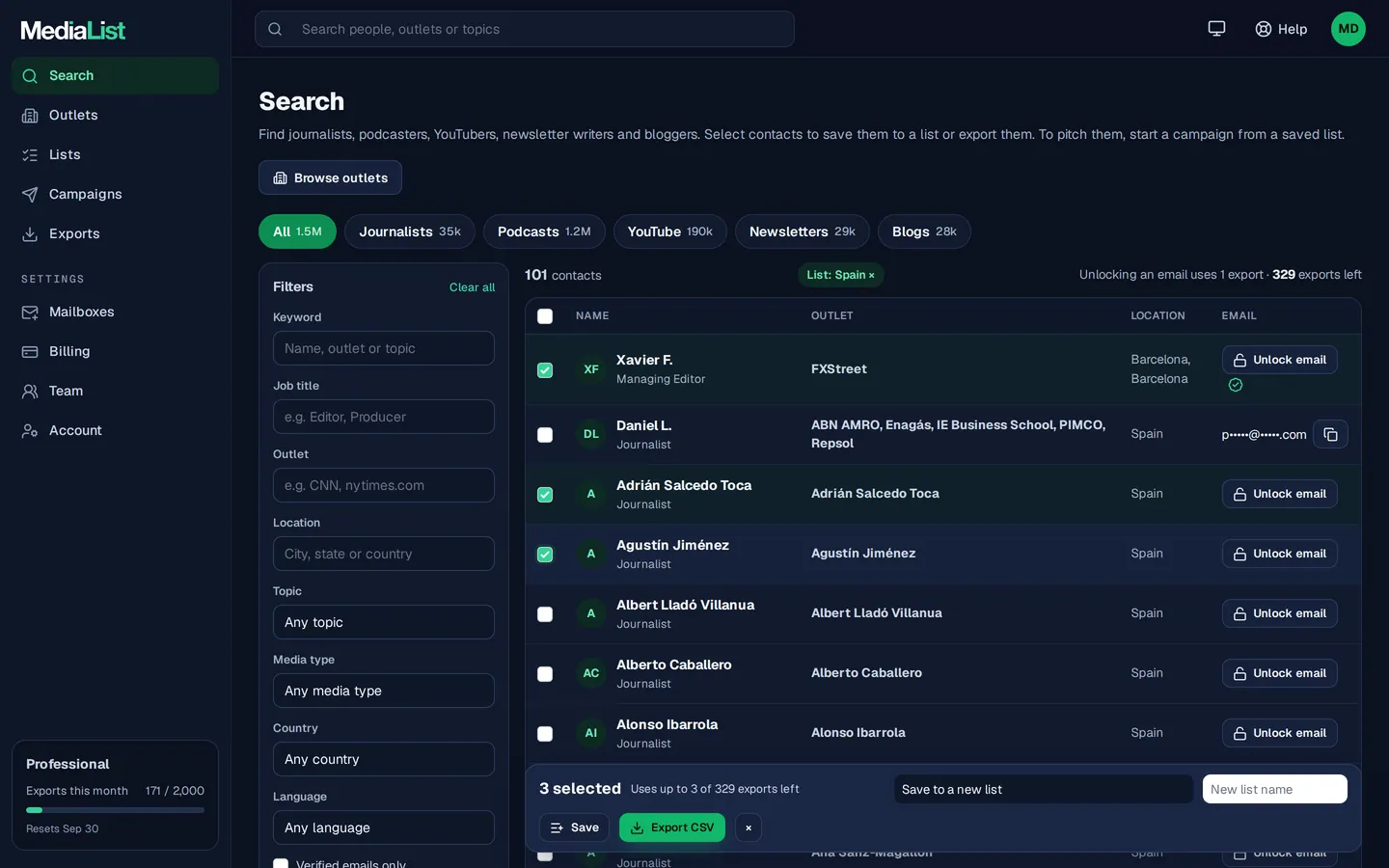Click the AI avatar for Alonso Ibarrola

point(591,733)
